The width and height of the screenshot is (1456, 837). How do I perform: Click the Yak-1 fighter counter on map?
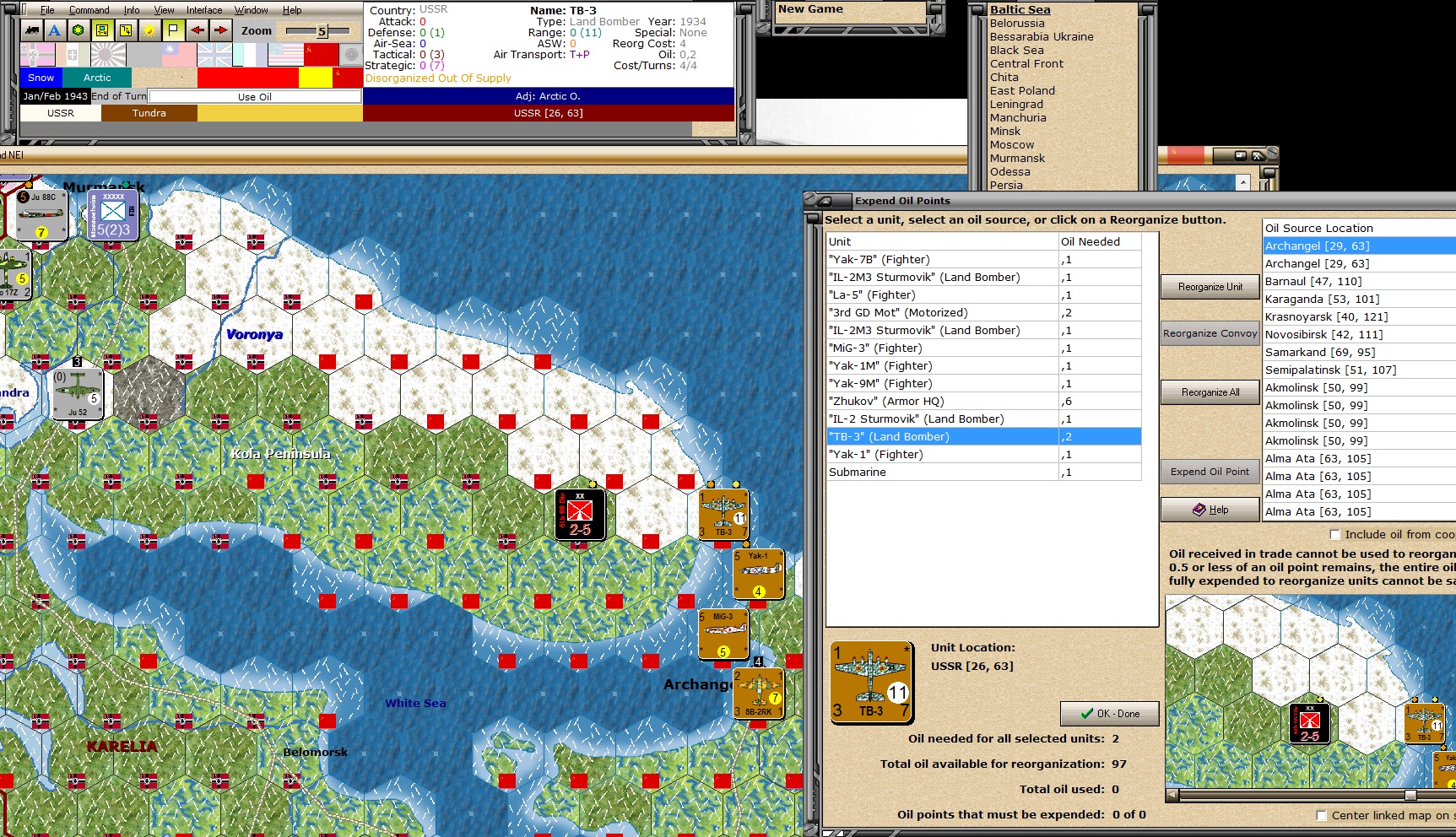tap(758, 575)
